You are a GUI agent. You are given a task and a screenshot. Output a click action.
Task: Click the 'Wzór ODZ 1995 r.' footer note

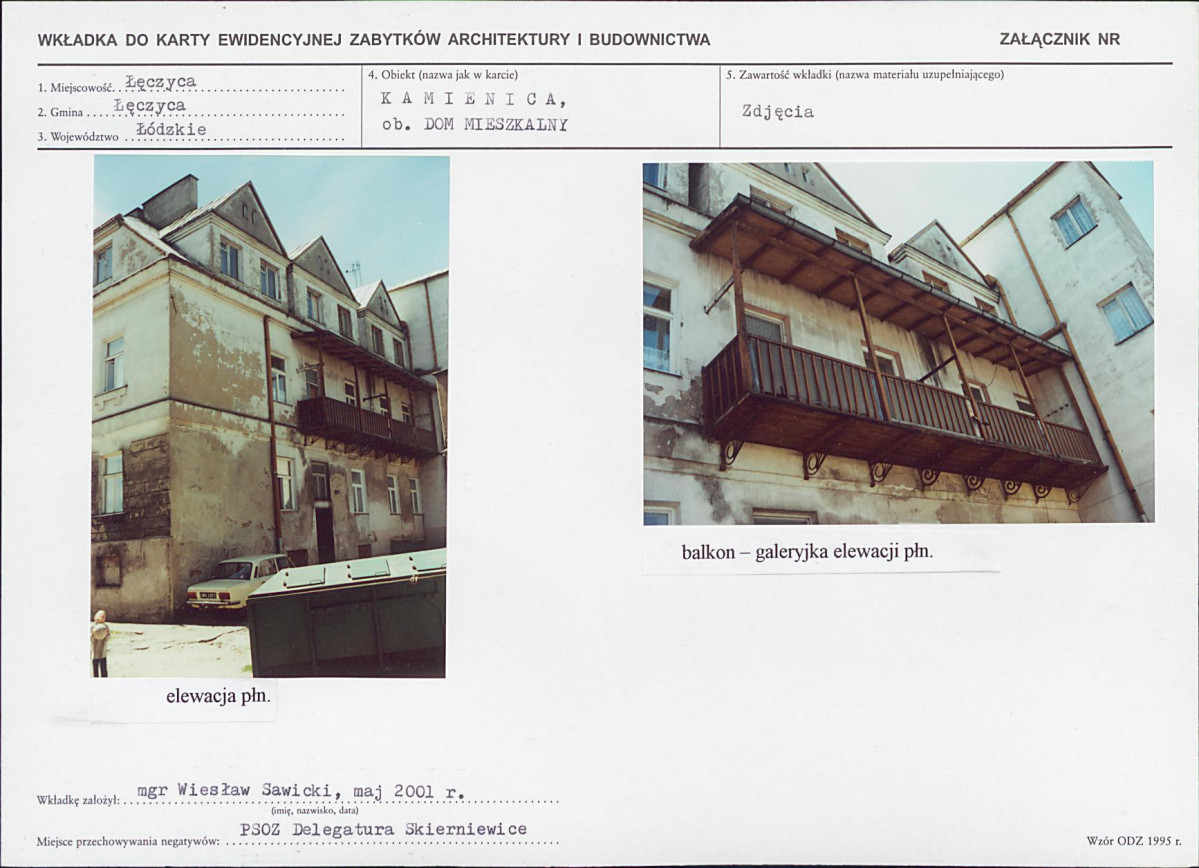point(1133,841)
